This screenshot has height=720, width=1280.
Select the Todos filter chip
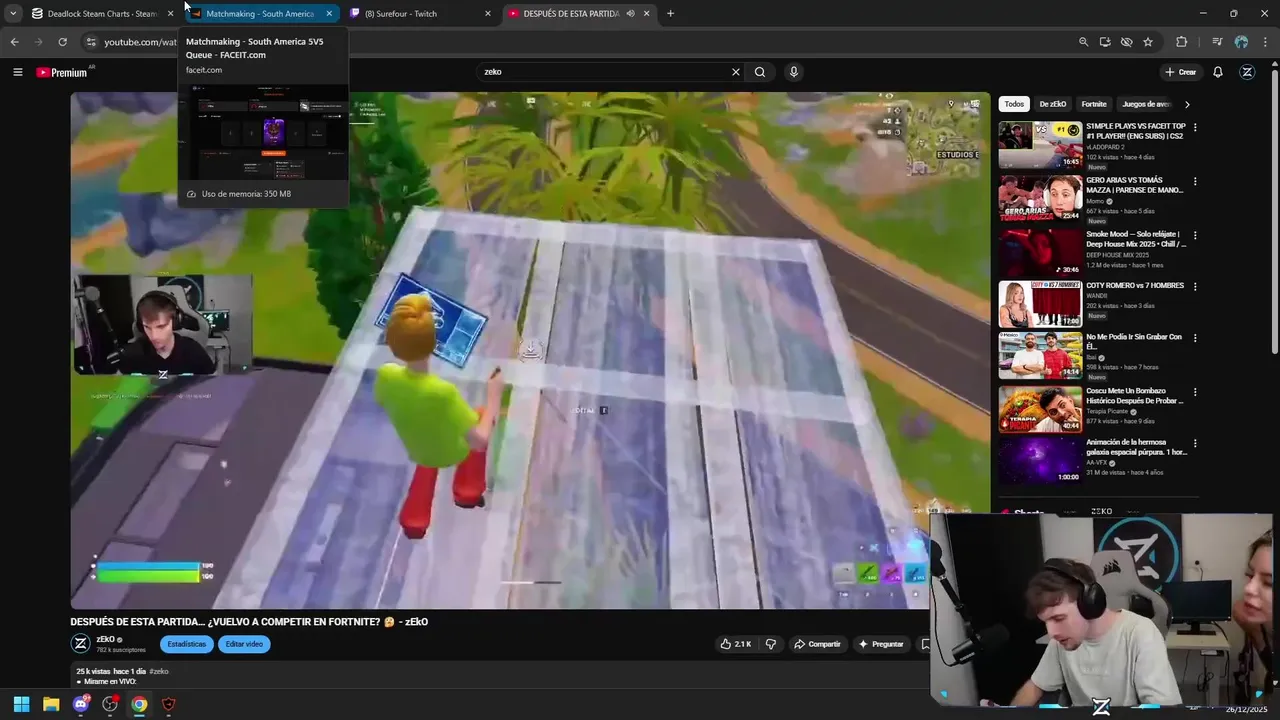(x=1014, y=104)
